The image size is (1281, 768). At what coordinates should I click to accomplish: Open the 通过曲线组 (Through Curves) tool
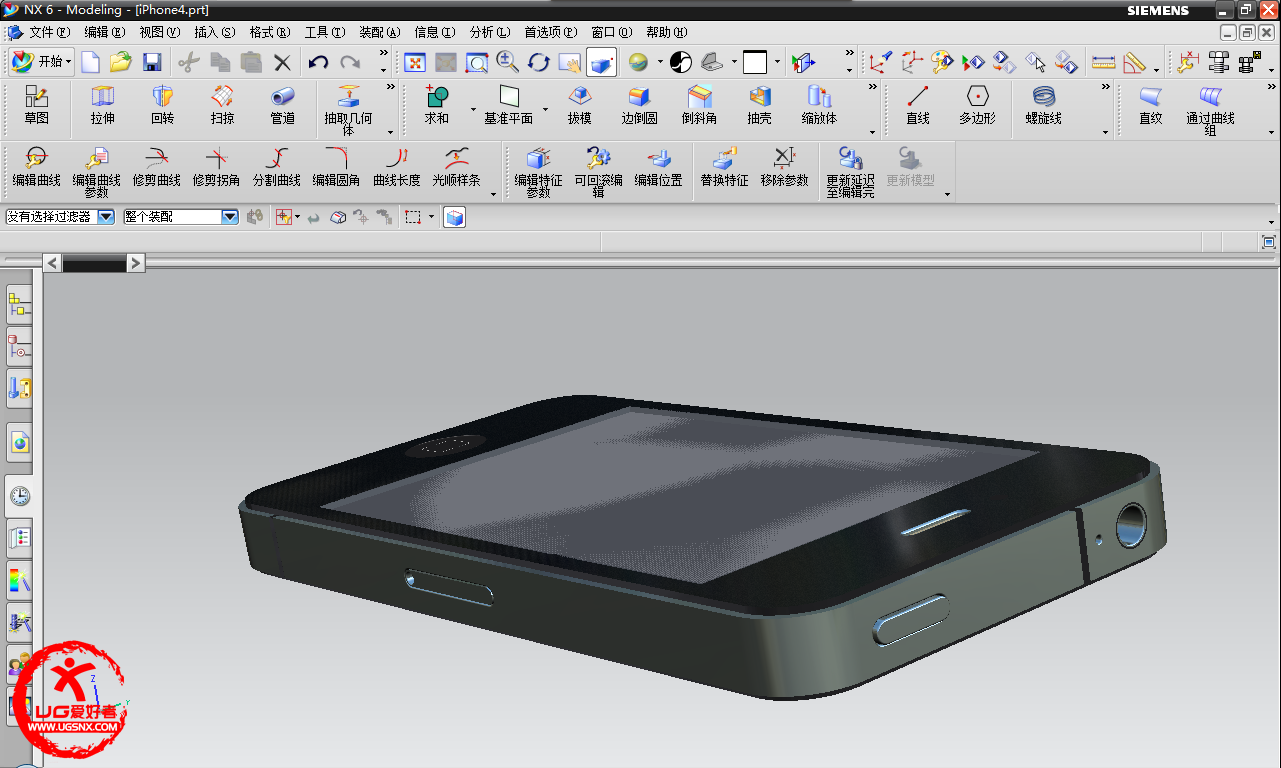1211,110
